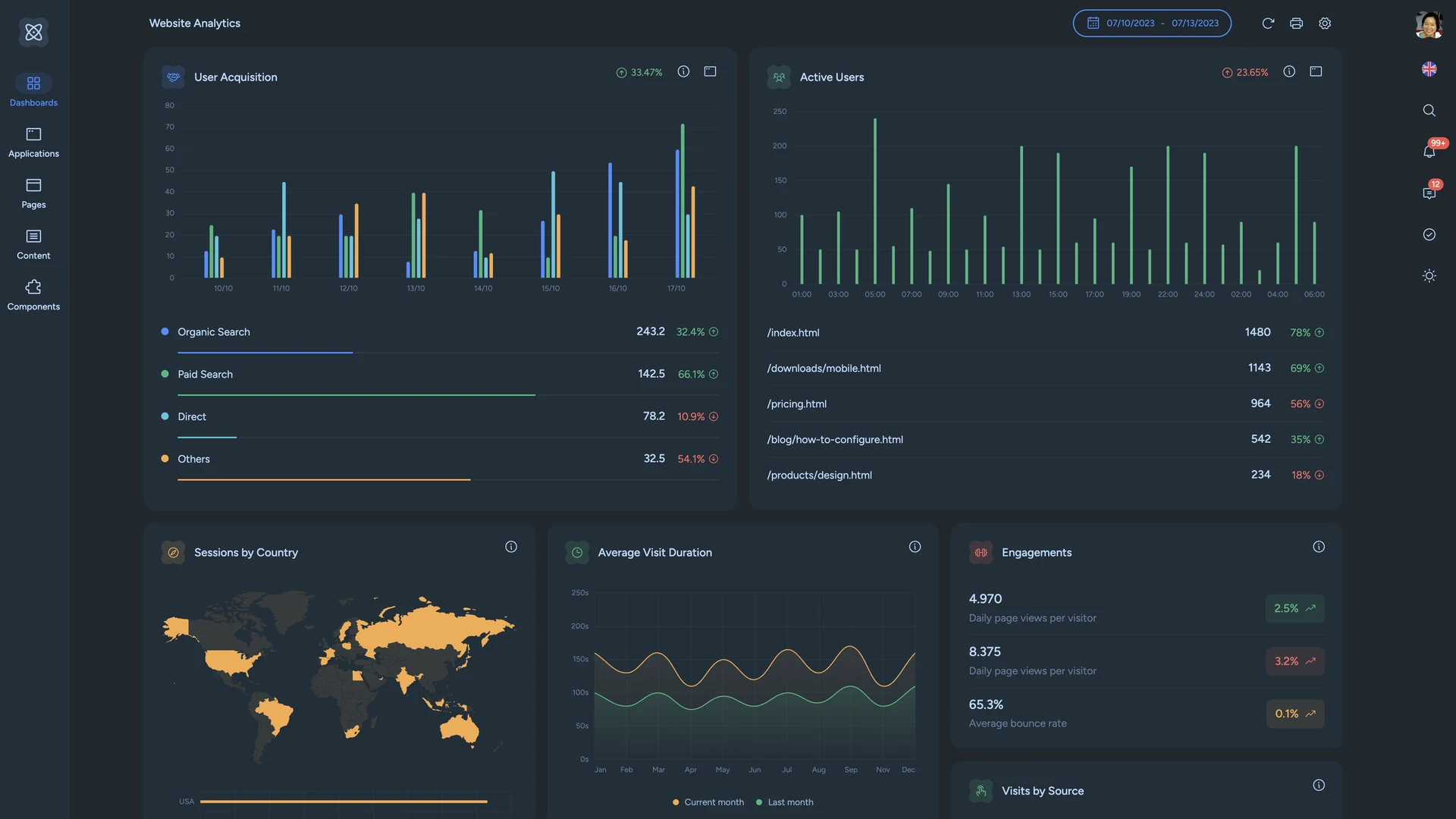Open the settings gear in the header
The height and width of the screenshot is (819, 1456).
(1325, 23)
